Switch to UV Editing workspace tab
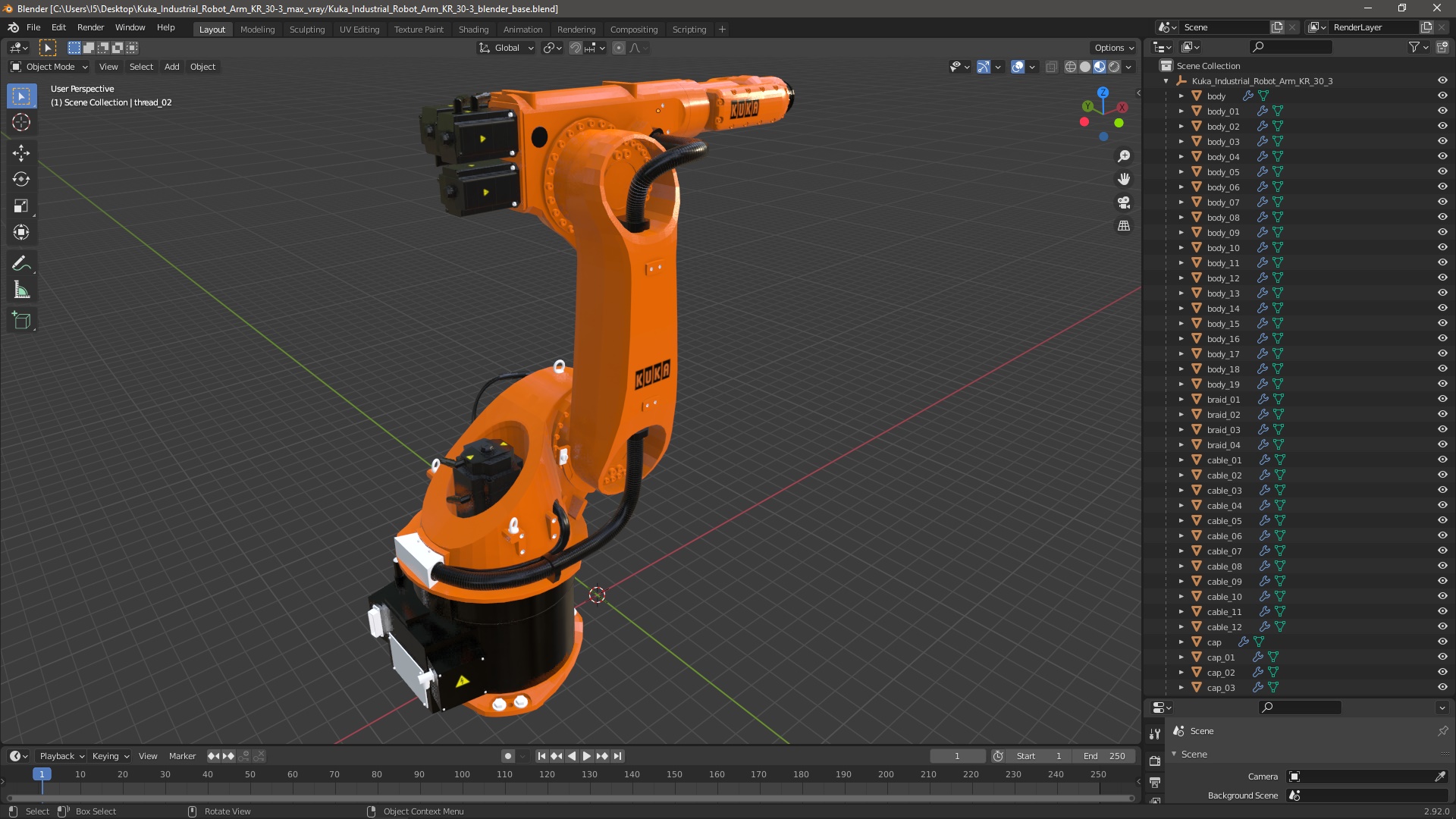Image resolution: width=1456 pixels, height=819 pixels. click(359, 30)
